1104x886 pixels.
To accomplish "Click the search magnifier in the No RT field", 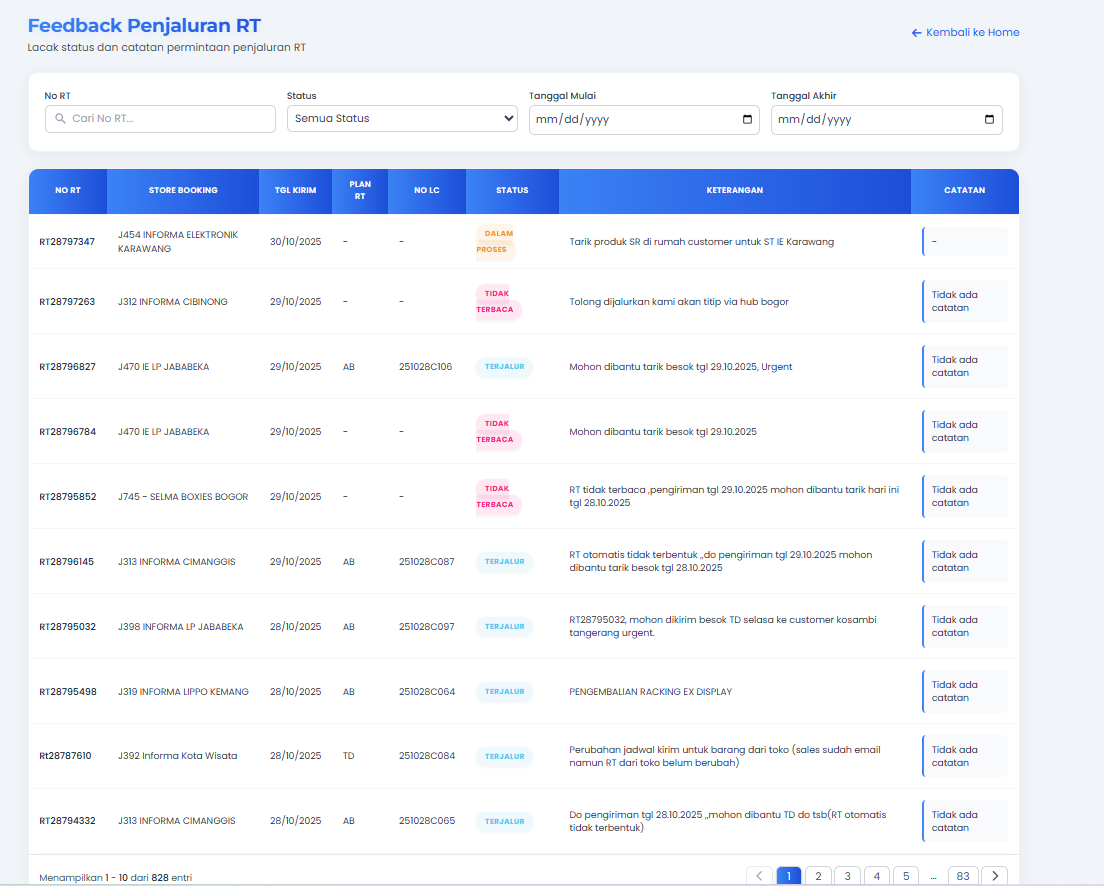I will coord(58,118).
